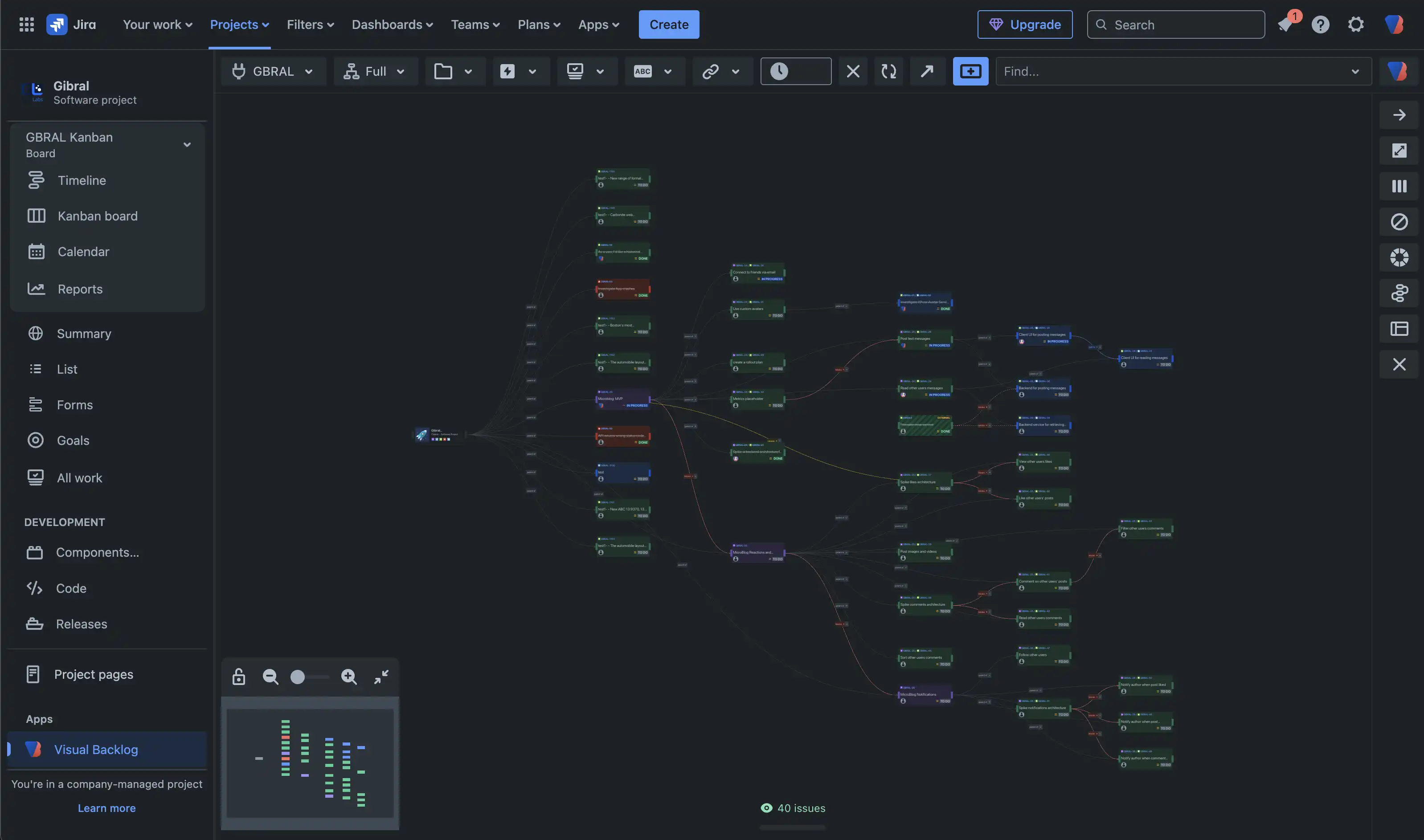Click the Learn more link

(x=106, y=808)
